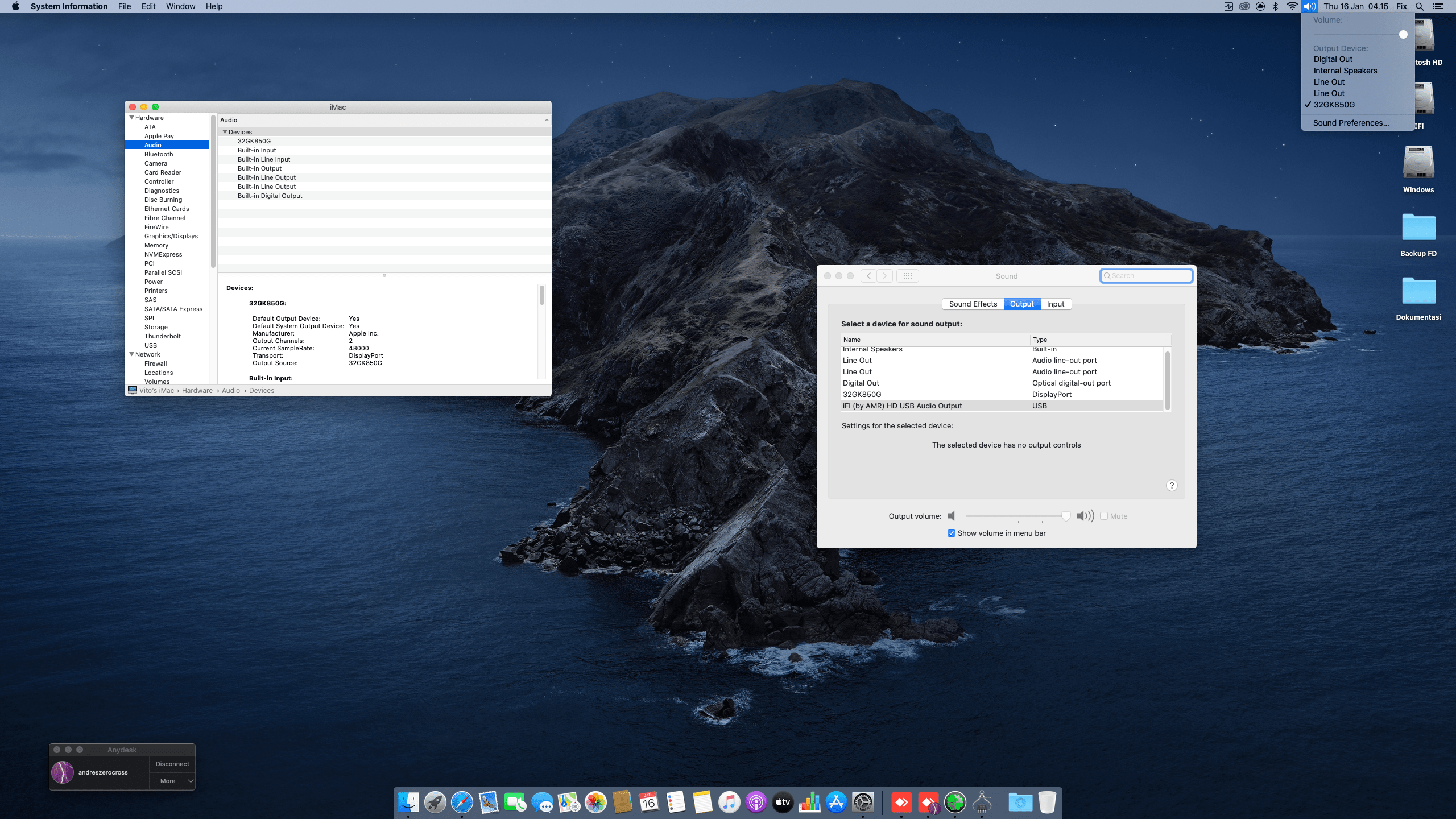The width and height of the screenshot is (1456, 819).
Task: Expand the Anydesk More dropdown
Action: (x=172, y=781)
